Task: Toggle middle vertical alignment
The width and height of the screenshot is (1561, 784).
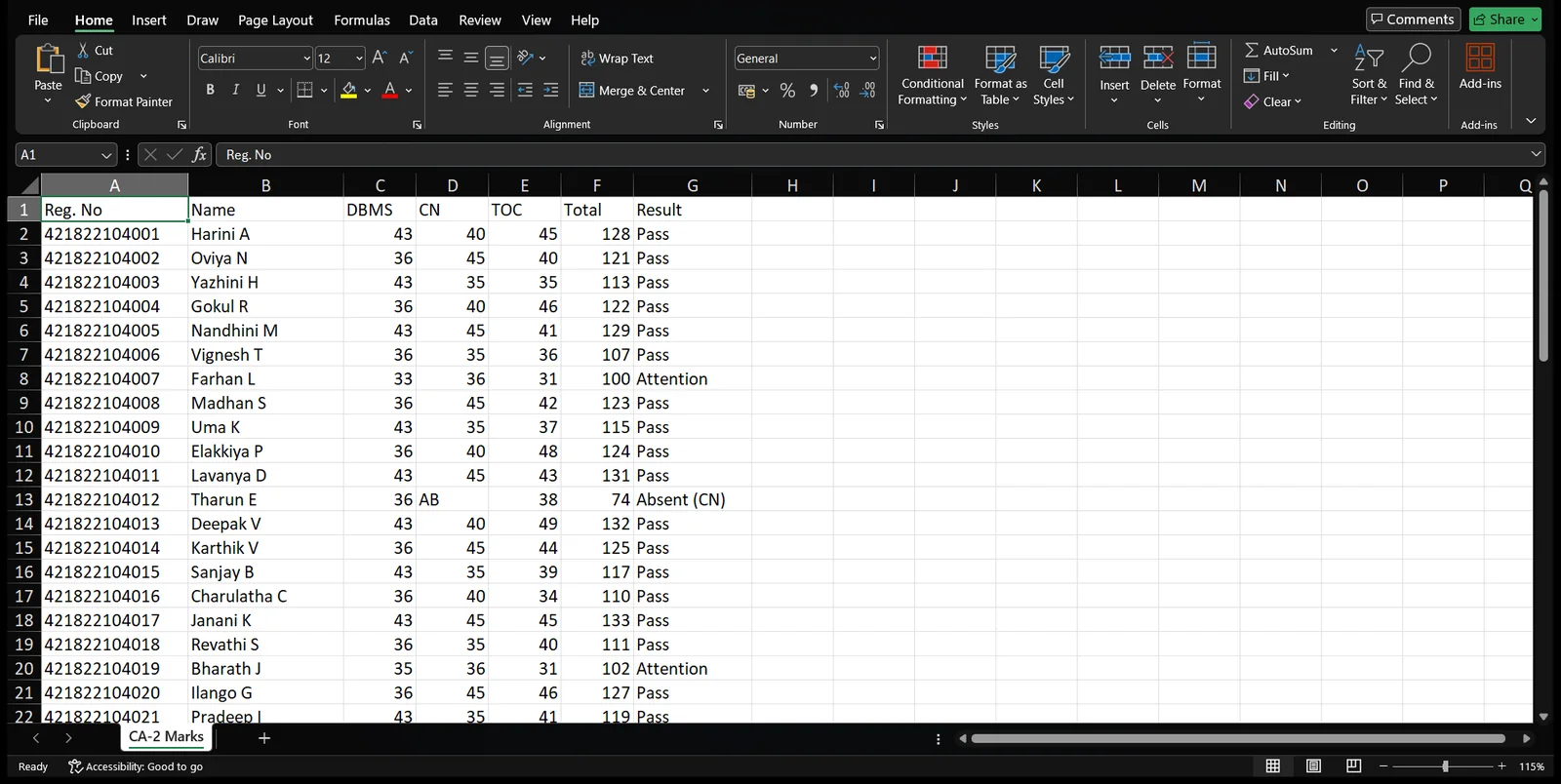Action: point(470,58)
